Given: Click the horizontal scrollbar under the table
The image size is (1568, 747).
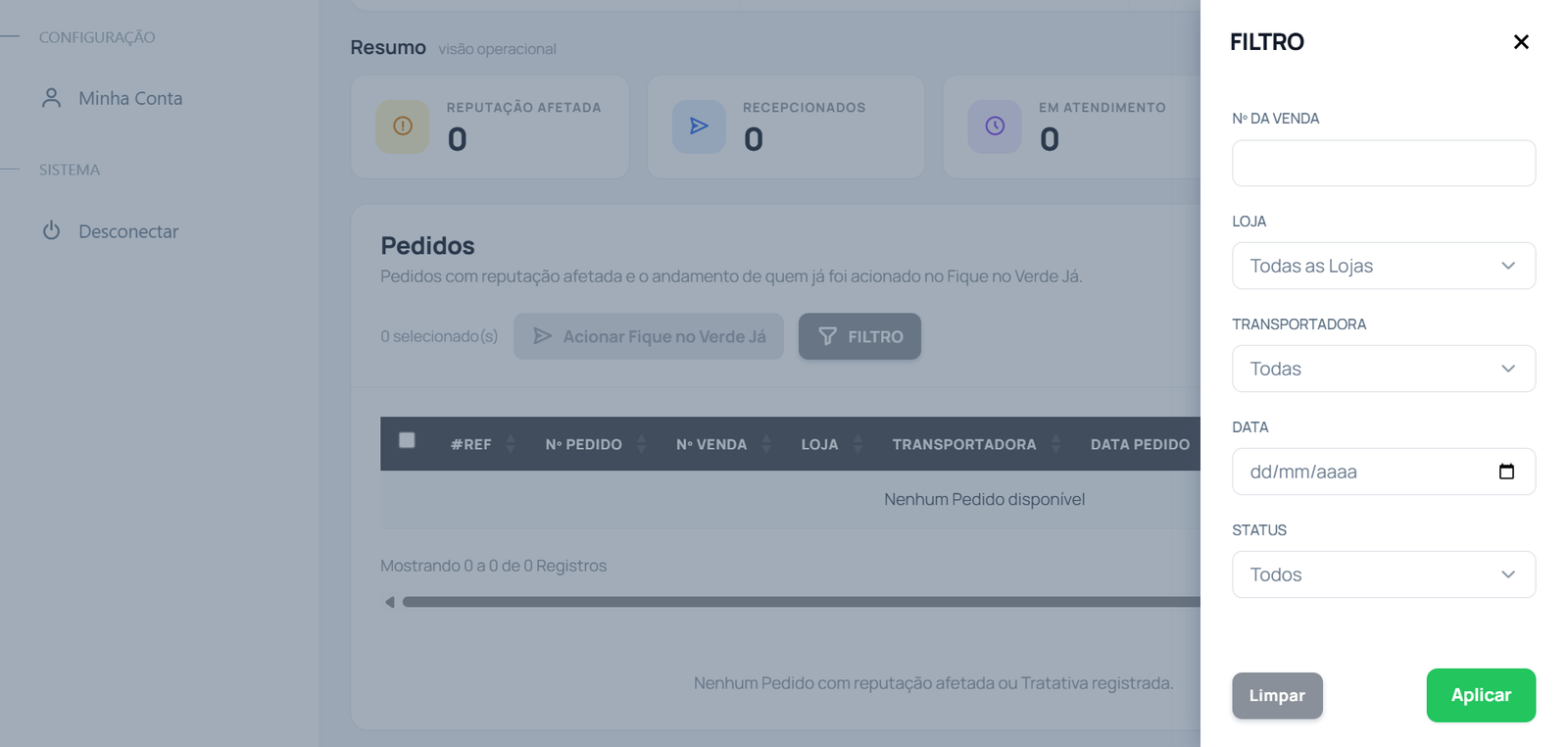Looking at the screenshot, I should tap(801, 602).
